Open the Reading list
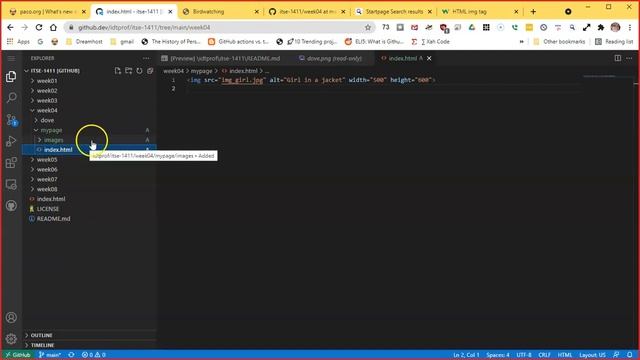This screenshot has width=640, height=360. 614,42
